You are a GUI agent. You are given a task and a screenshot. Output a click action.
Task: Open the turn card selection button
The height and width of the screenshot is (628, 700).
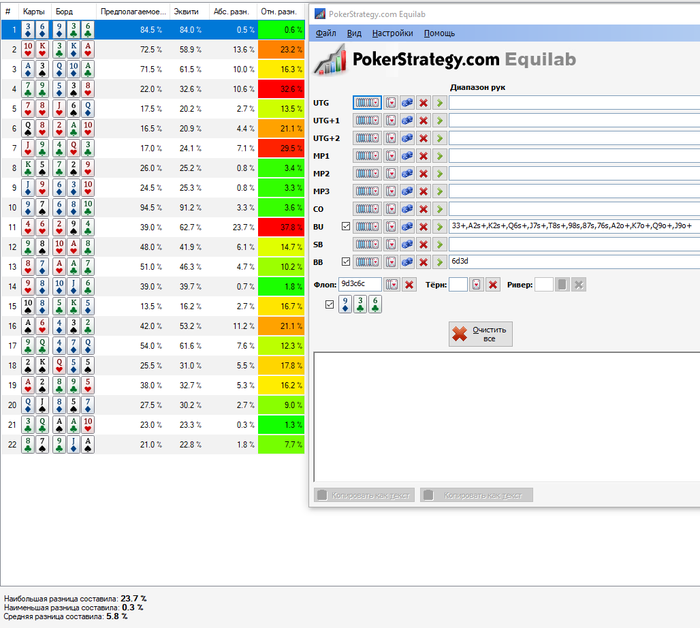click(x=476, y=284)
